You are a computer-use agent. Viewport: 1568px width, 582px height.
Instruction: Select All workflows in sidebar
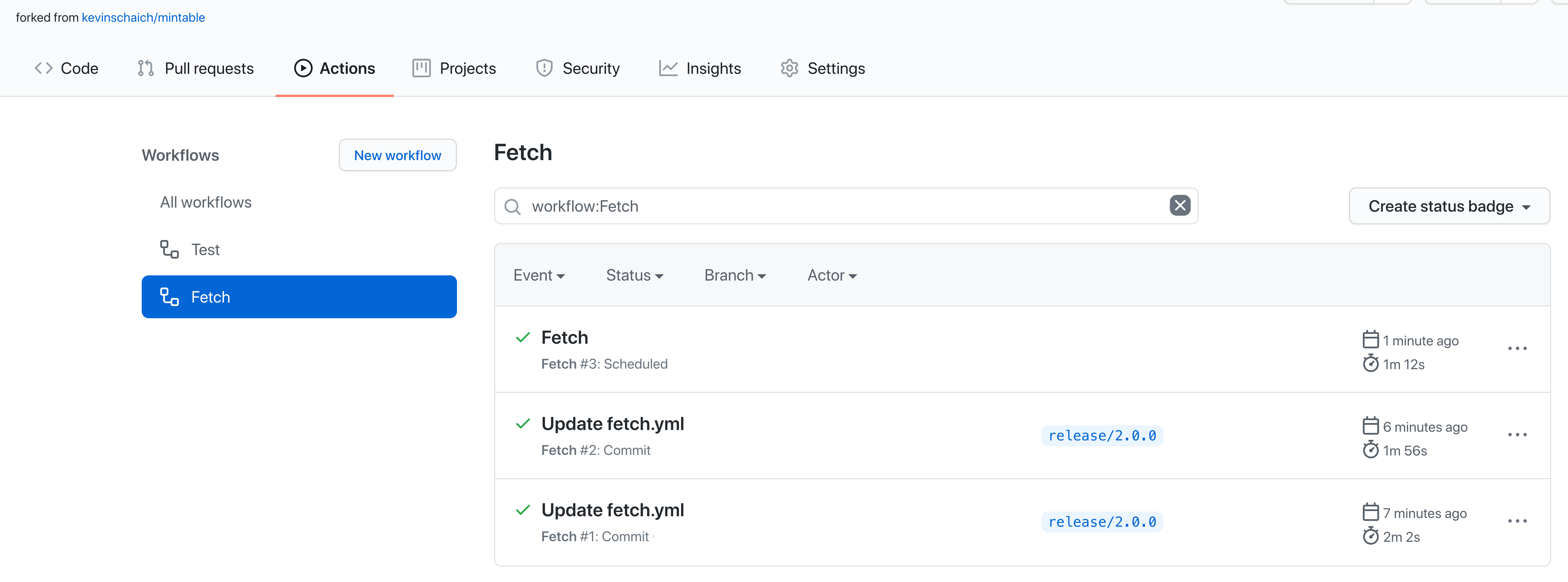click(206, 202)
